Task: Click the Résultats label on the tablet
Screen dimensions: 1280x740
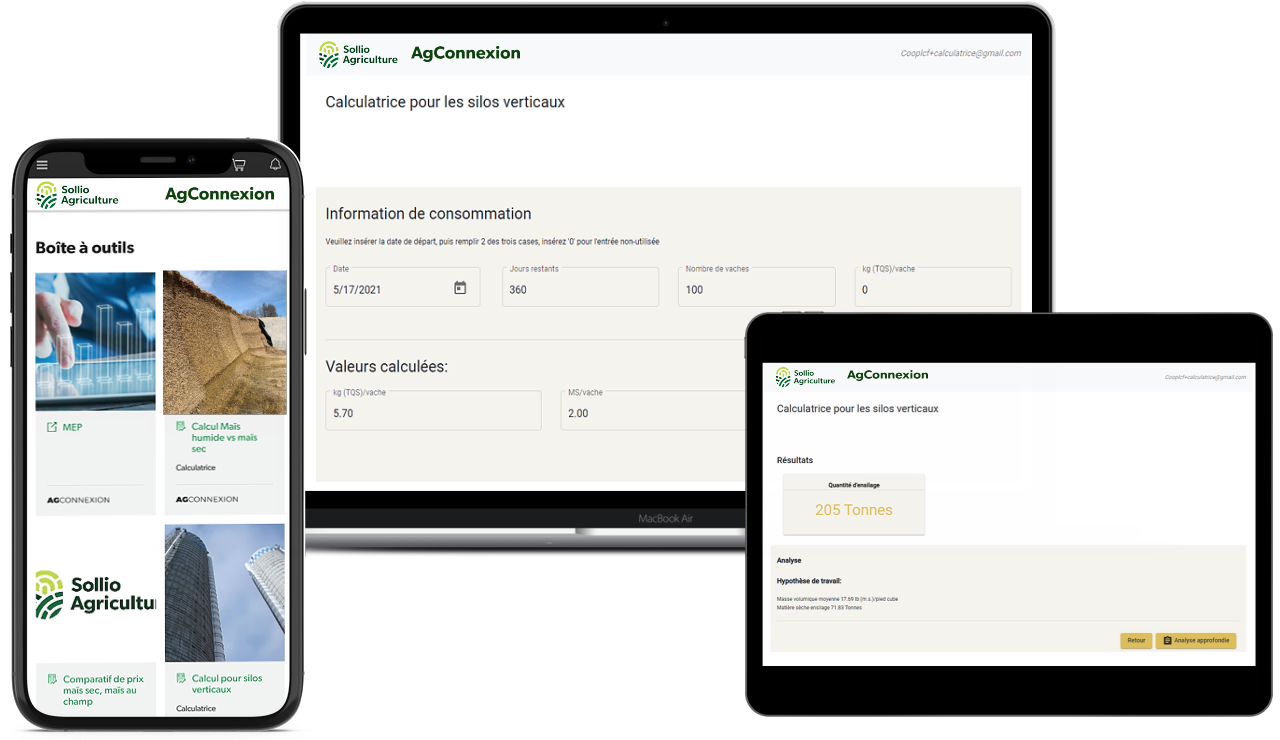Action: pyautogui.click(x=795, y=460)
